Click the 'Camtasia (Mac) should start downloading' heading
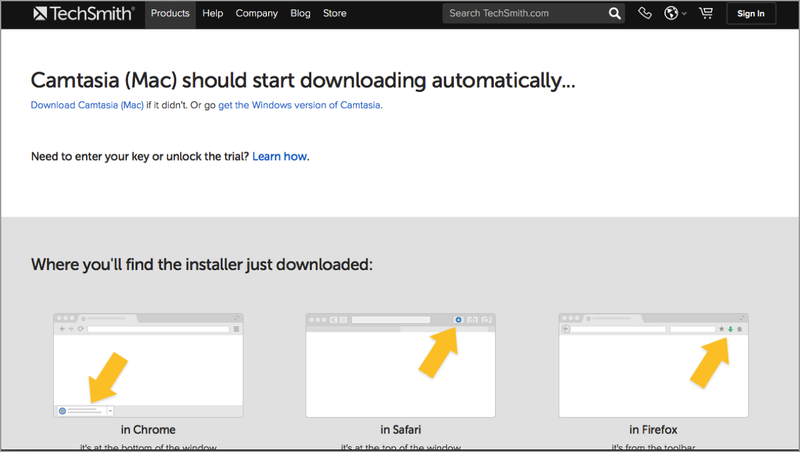Screen dimensions: 800x452 click(303, 81)
